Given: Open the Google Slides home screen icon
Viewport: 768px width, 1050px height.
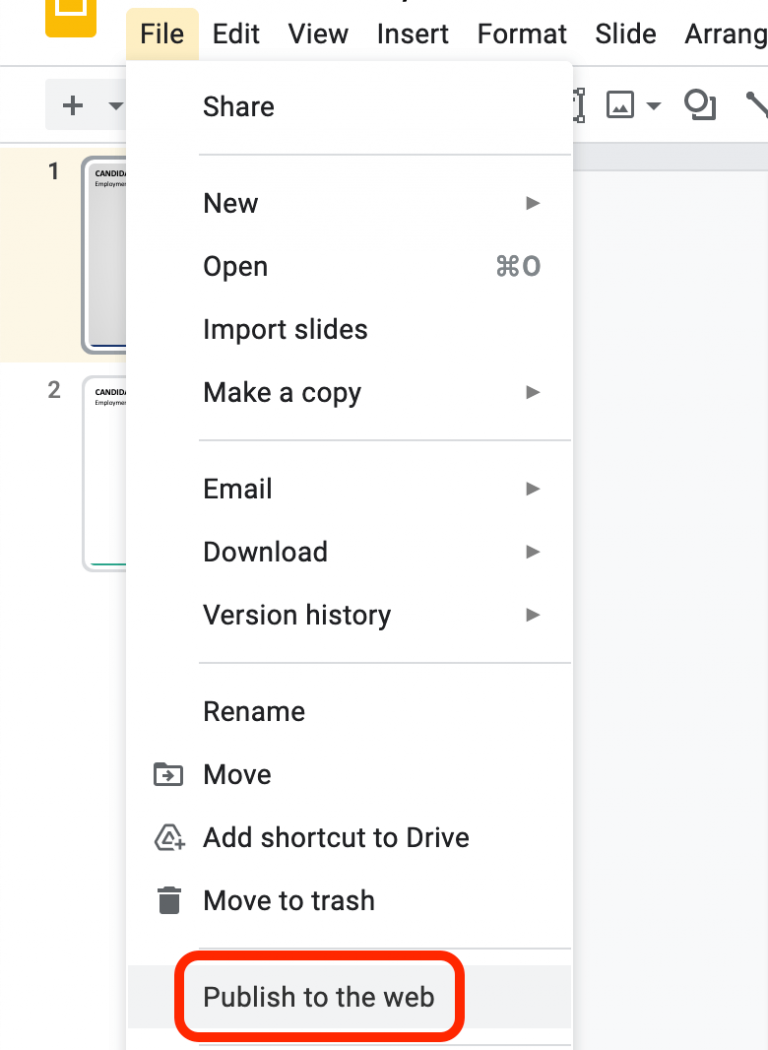Looking at the screenshot, I should [x=70, y=18].
